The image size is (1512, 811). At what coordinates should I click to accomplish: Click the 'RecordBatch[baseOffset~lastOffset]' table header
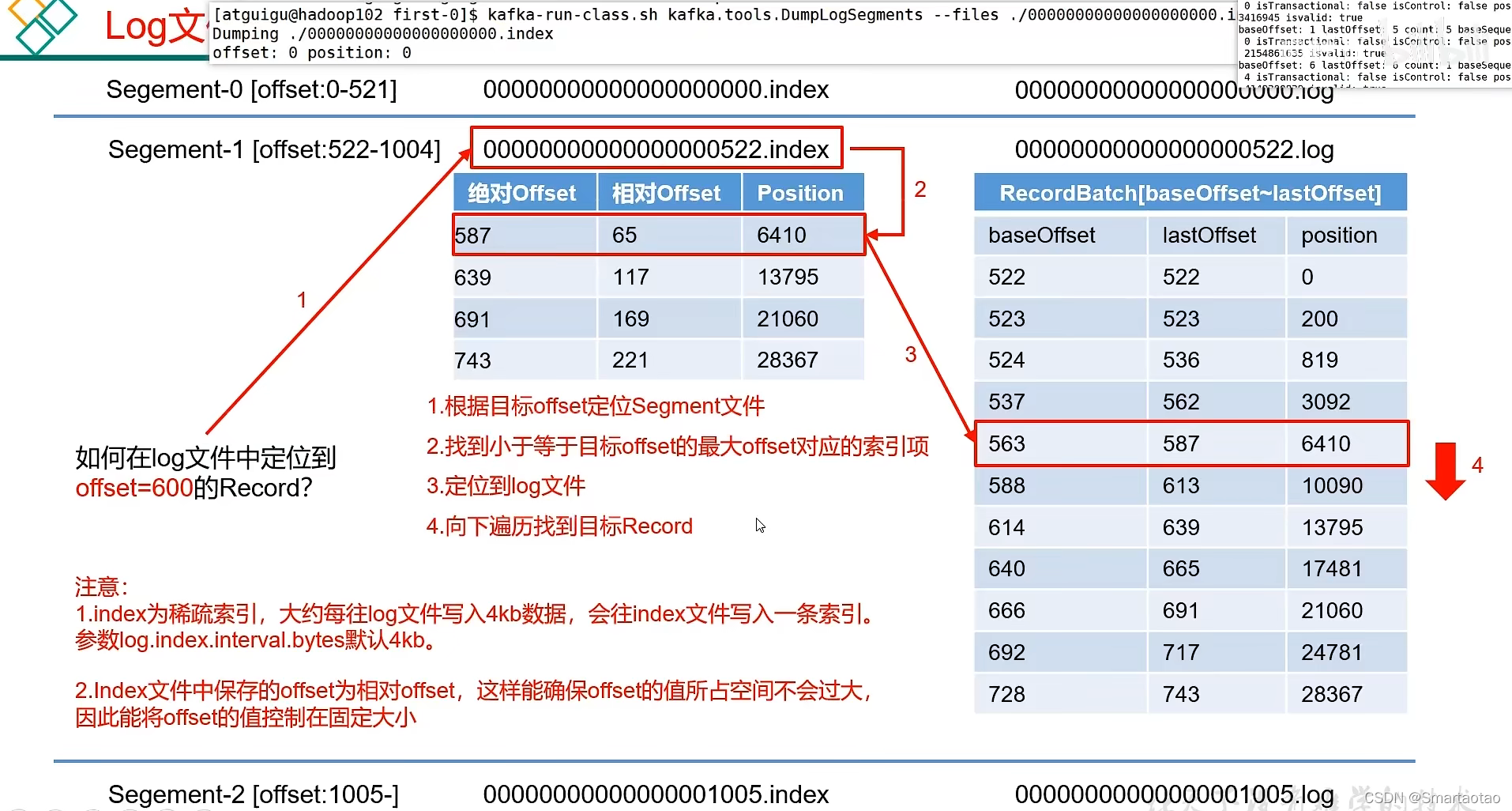(x=1190, y=193)
